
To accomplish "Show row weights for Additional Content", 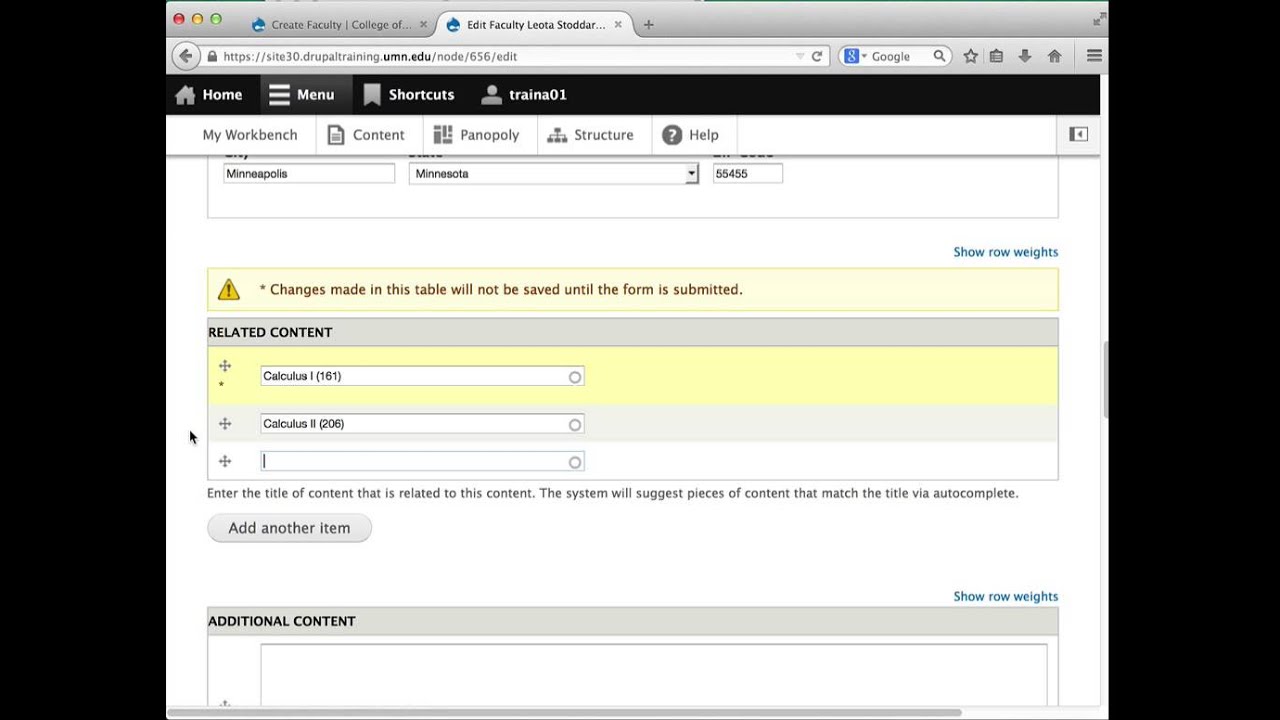I will [1005, 596].
